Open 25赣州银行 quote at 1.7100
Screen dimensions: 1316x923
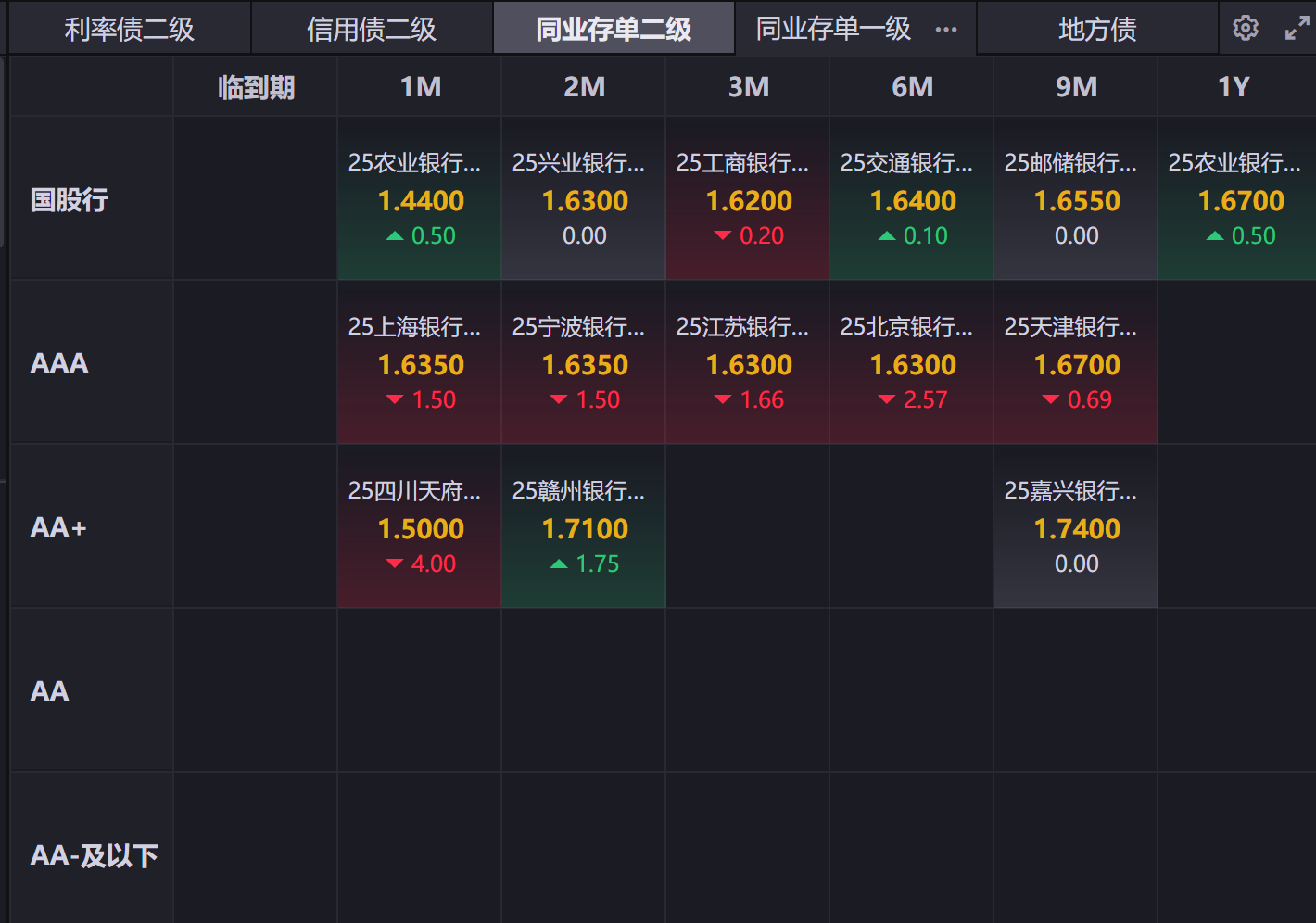(584, 527)
